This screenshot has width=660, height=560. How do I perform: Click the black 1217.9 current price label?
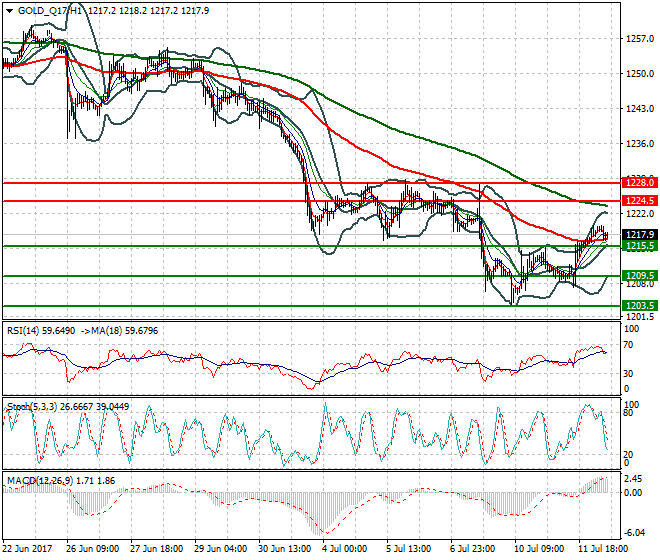point(639,235)
